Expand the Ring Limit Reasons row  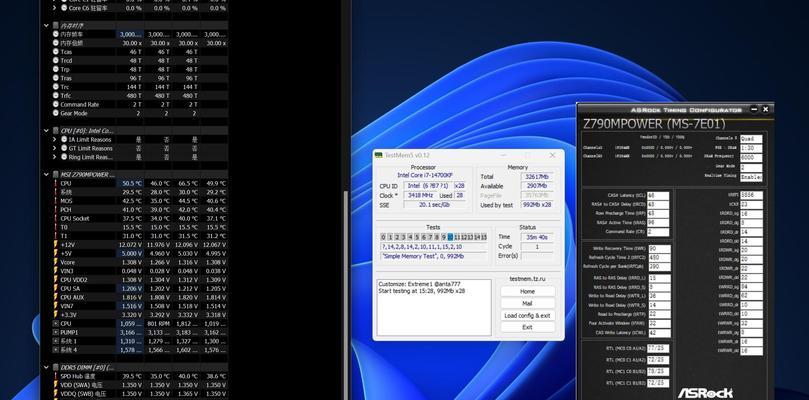click(55, 157)
